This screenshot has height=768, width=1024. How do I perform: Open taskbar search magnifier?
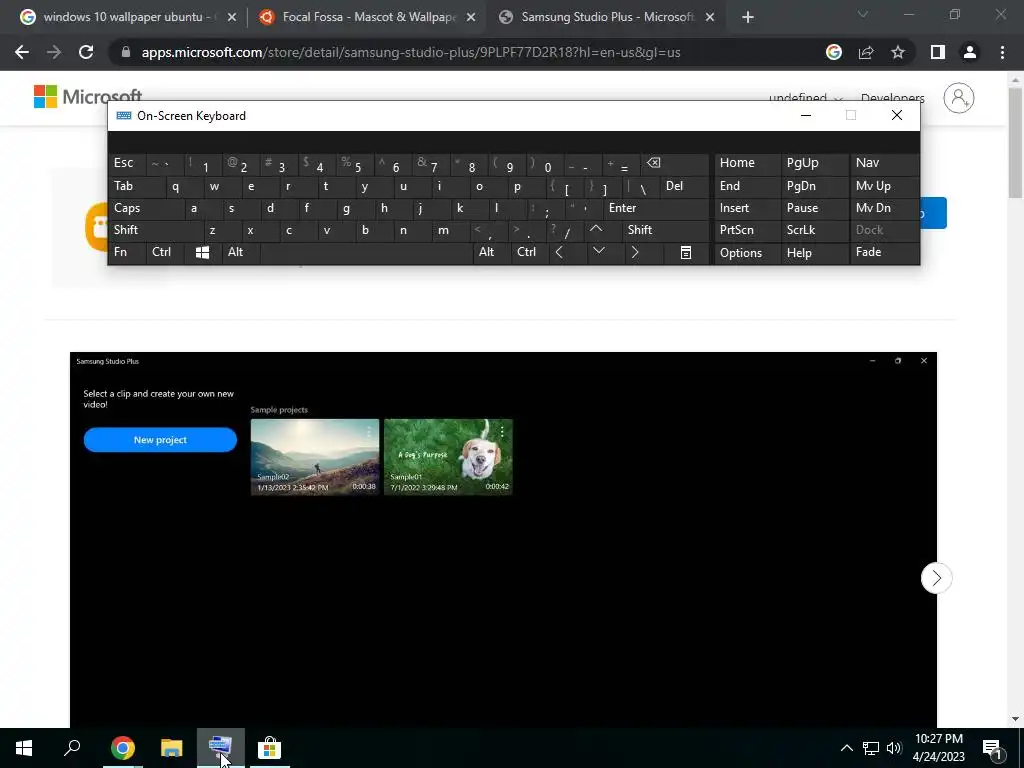point(72,748)
